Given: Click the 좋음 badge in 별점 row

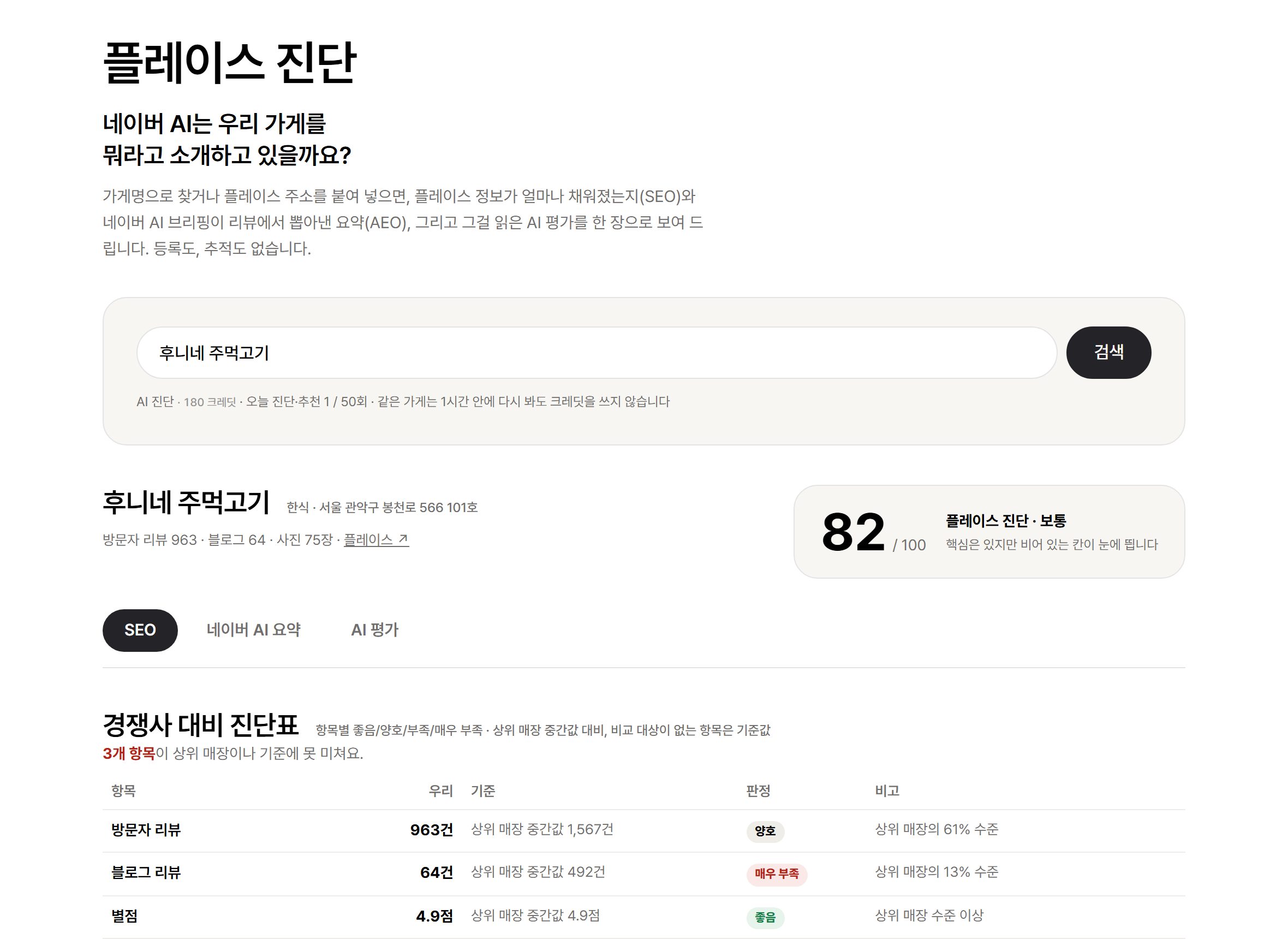Looking at the screenshot, I should (765, 917).
